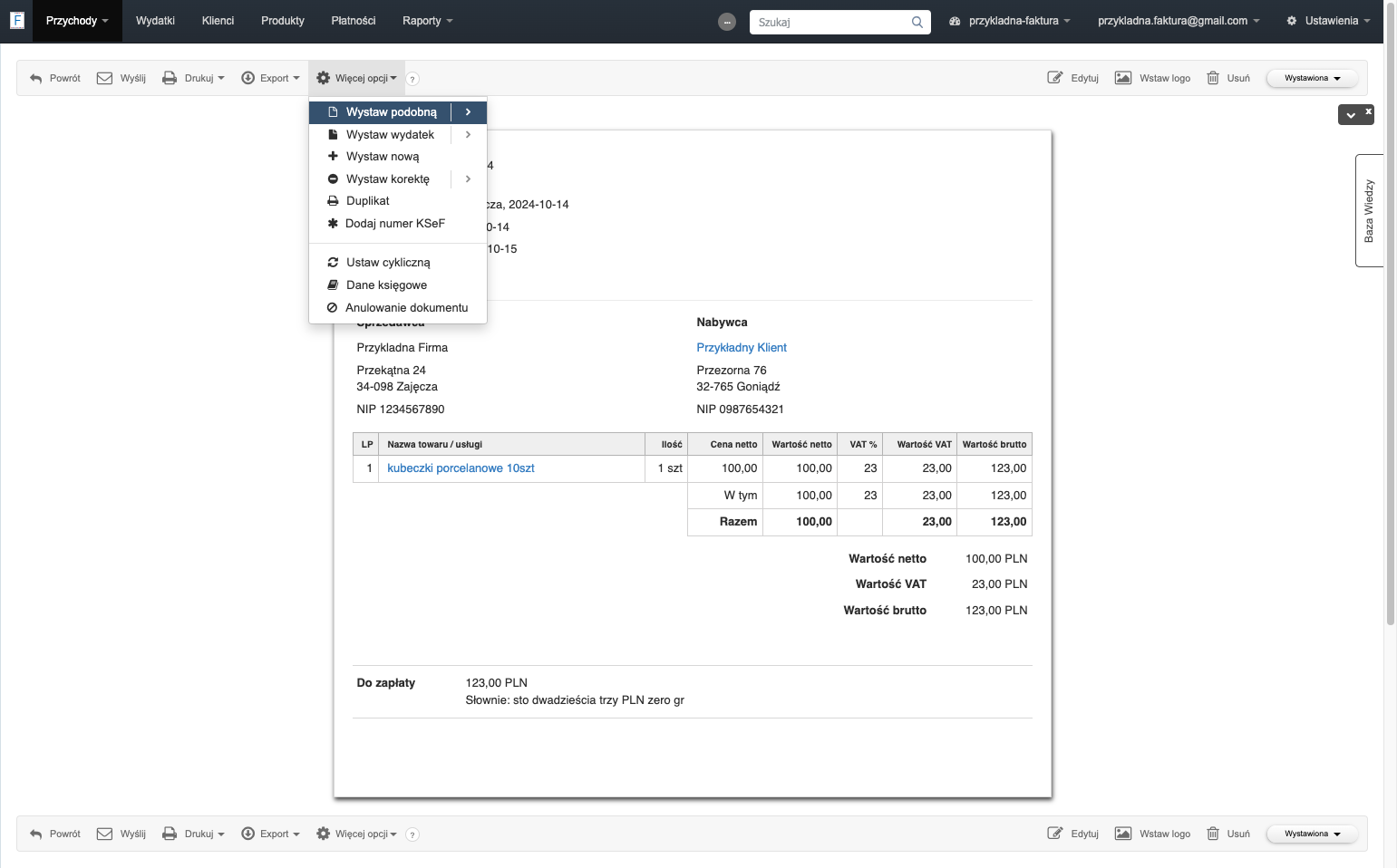1397x868 pixels.
Task: Open the Przychody navigation menu
Action: pos(77,21)
